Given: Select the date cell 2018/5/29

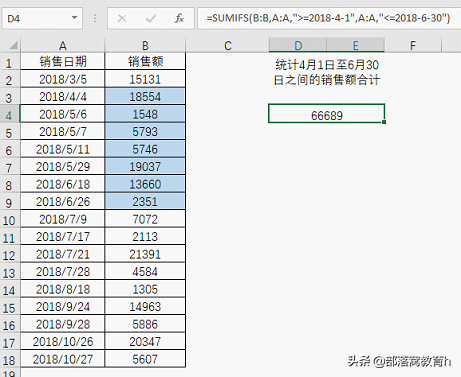Looking at the screenshot, I should pos(63,167).
